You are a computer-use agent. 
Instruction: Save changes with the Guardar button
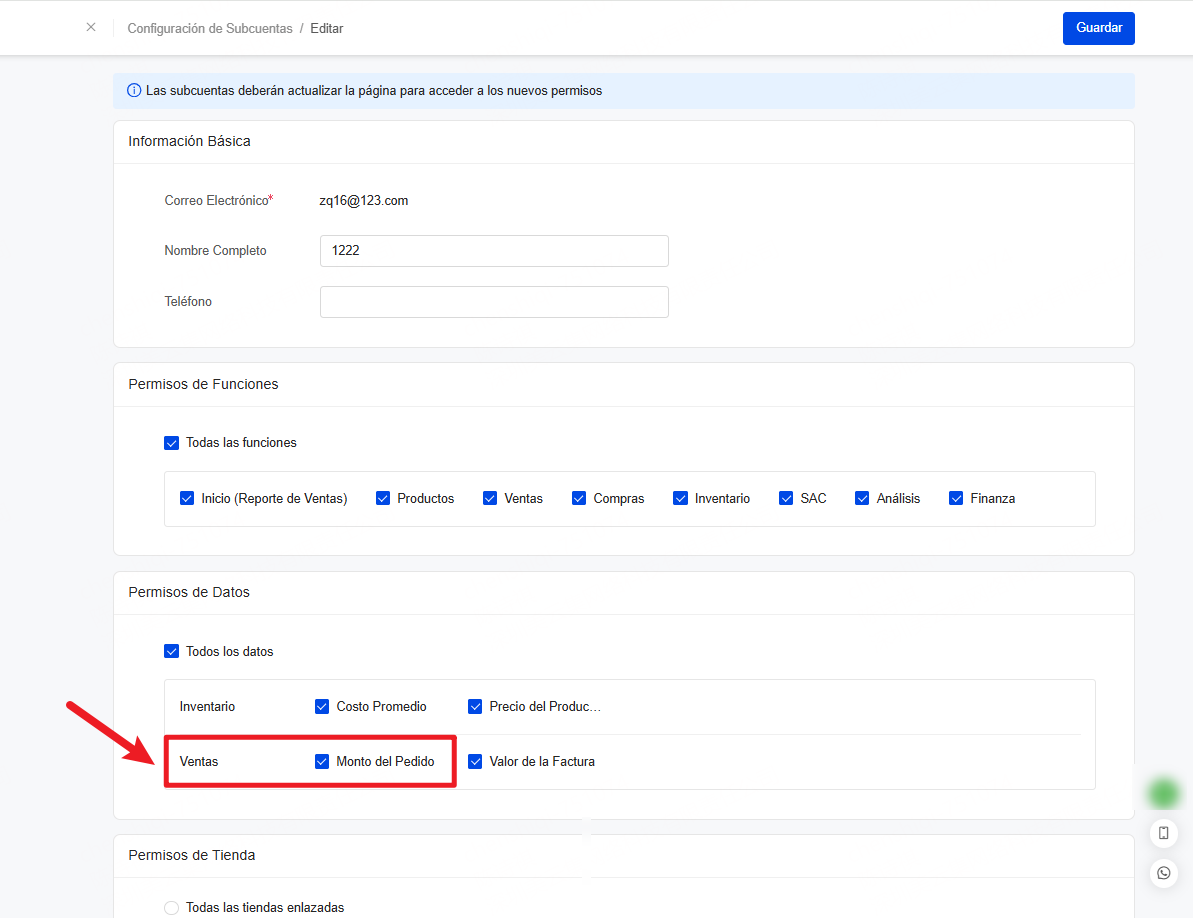[x=1098, y=28]
